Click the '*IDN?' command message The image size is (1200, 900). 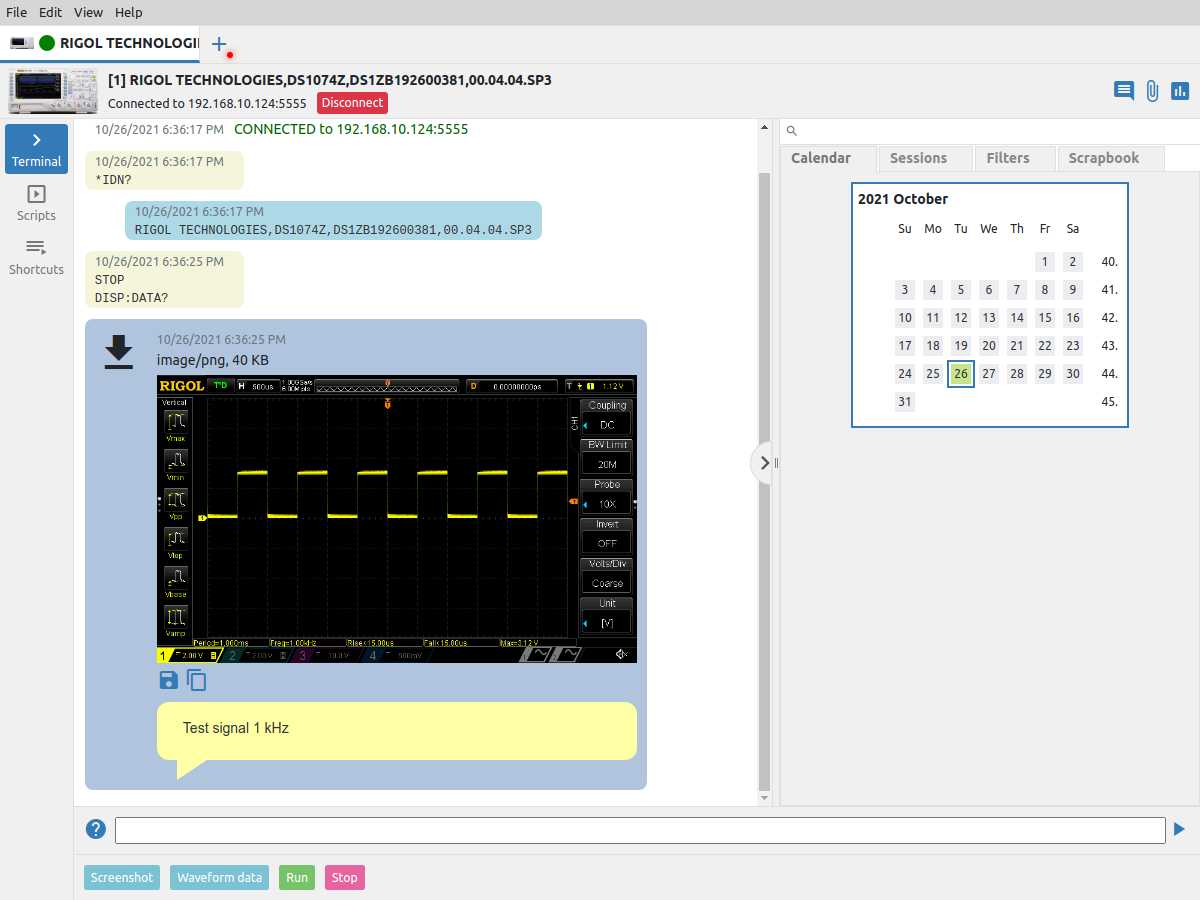pyautogui.click(x=164, y=170)
